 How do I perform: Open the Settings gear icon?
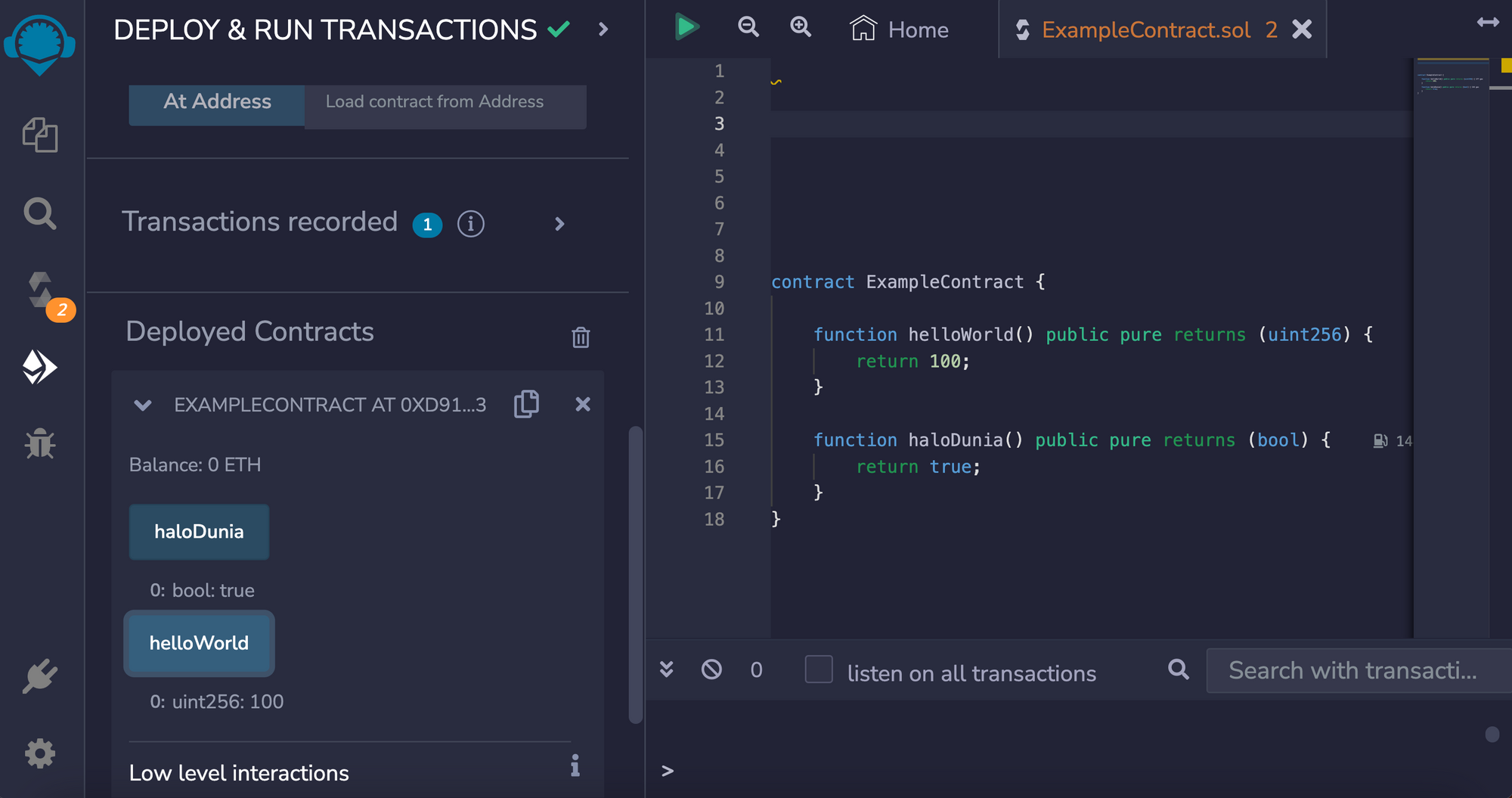coord(40,753)
